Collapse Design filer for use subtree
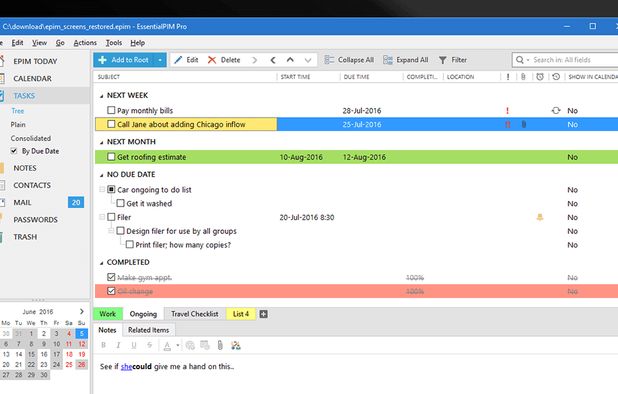Viewport: 618px width, 394px height. coord(111,231)
